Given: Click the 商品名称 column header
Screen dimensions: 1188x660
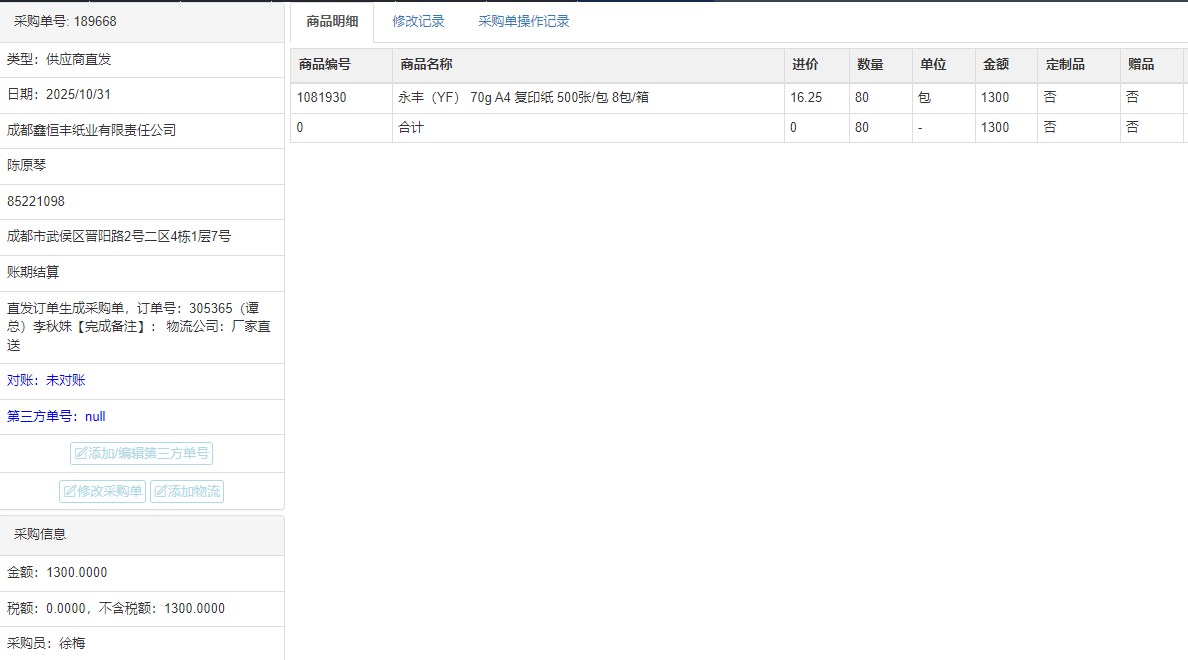Looking at the screenshot, I should 426,64.
